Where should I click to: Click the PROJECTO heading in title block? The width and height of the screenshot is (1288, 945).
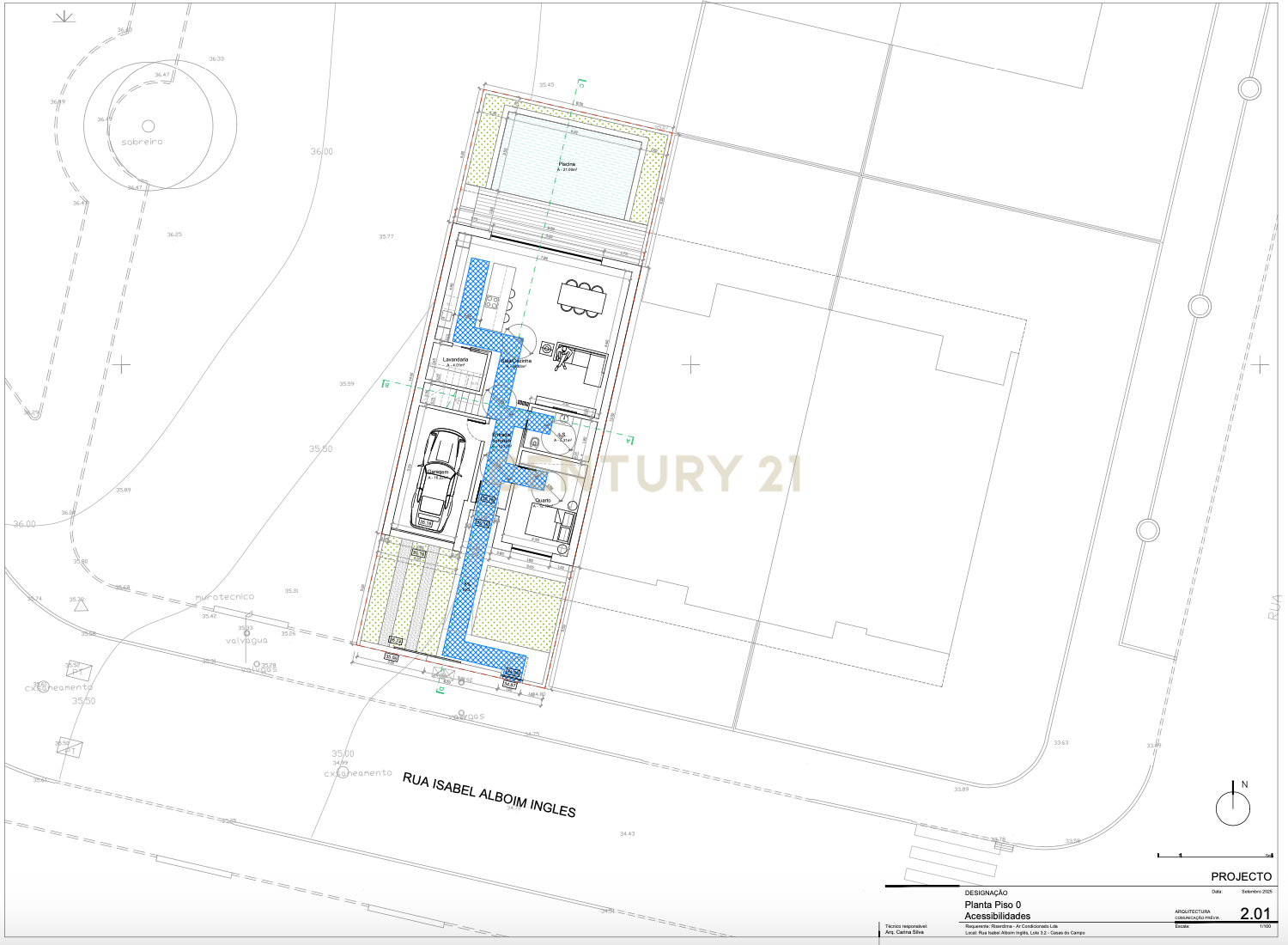(x=1241, y=876)
